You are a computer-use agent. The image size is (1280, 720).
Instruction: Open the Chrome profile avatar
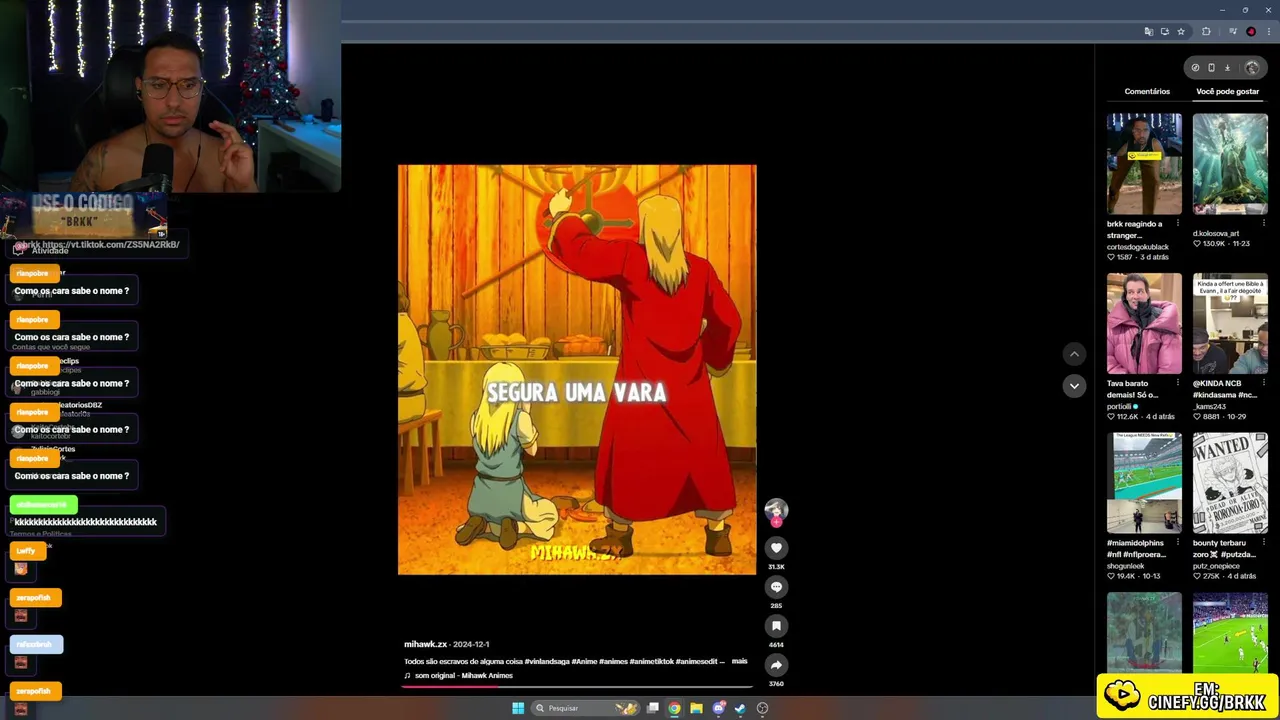point(1251,32)
